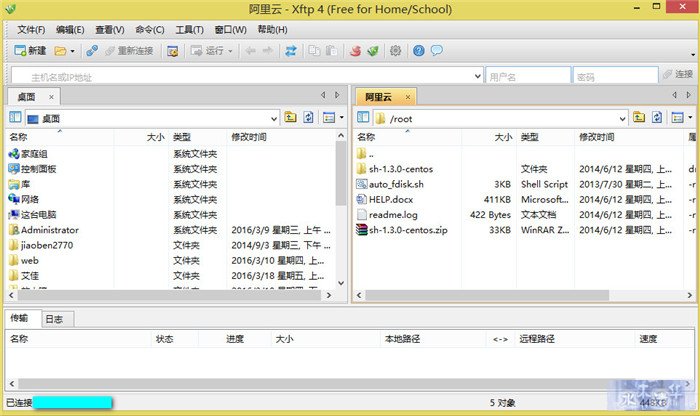Select the jiaoben2770 folder
700x416 pixels.
[47, 245]
